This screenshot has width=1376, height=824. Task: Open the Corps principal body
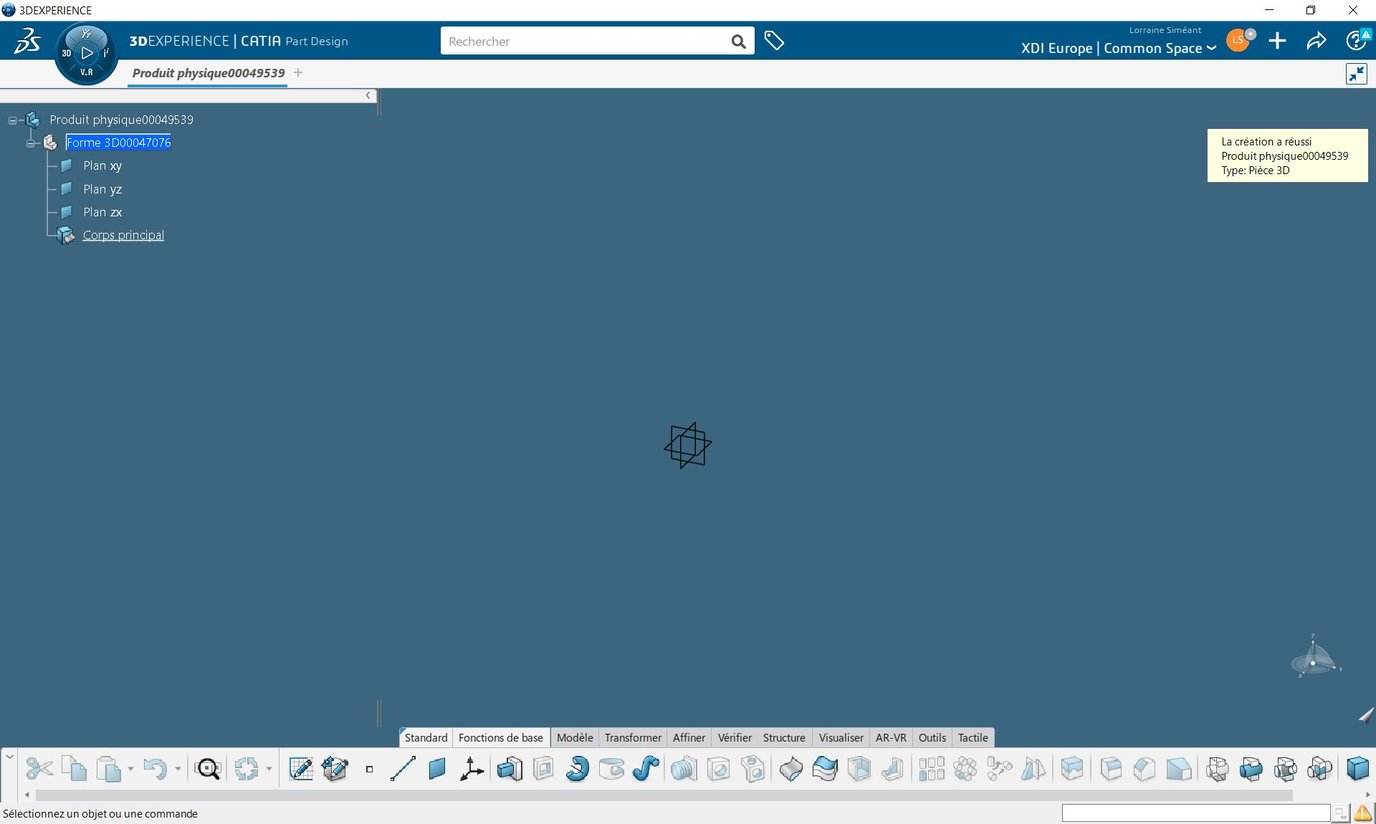click(123, 235)
